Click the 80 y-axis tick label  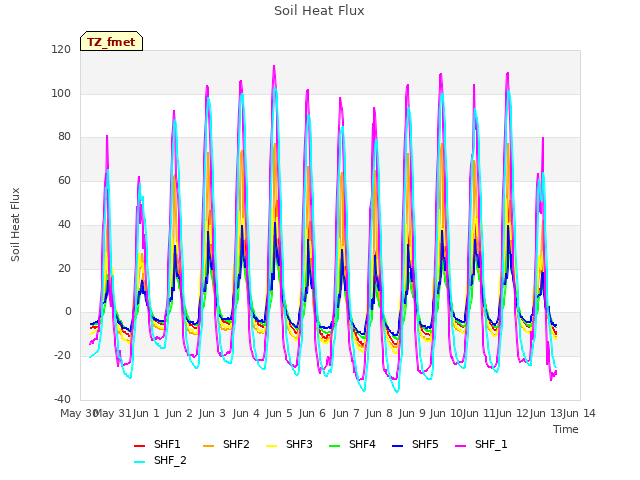pyautogui.click(x=64, y=137)
